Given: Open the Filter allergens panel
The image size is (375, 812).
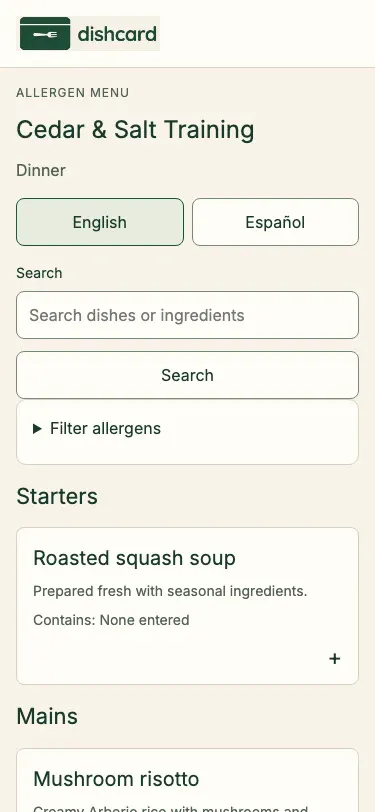Looking at the screenshot, I should [x=188, y=429].
